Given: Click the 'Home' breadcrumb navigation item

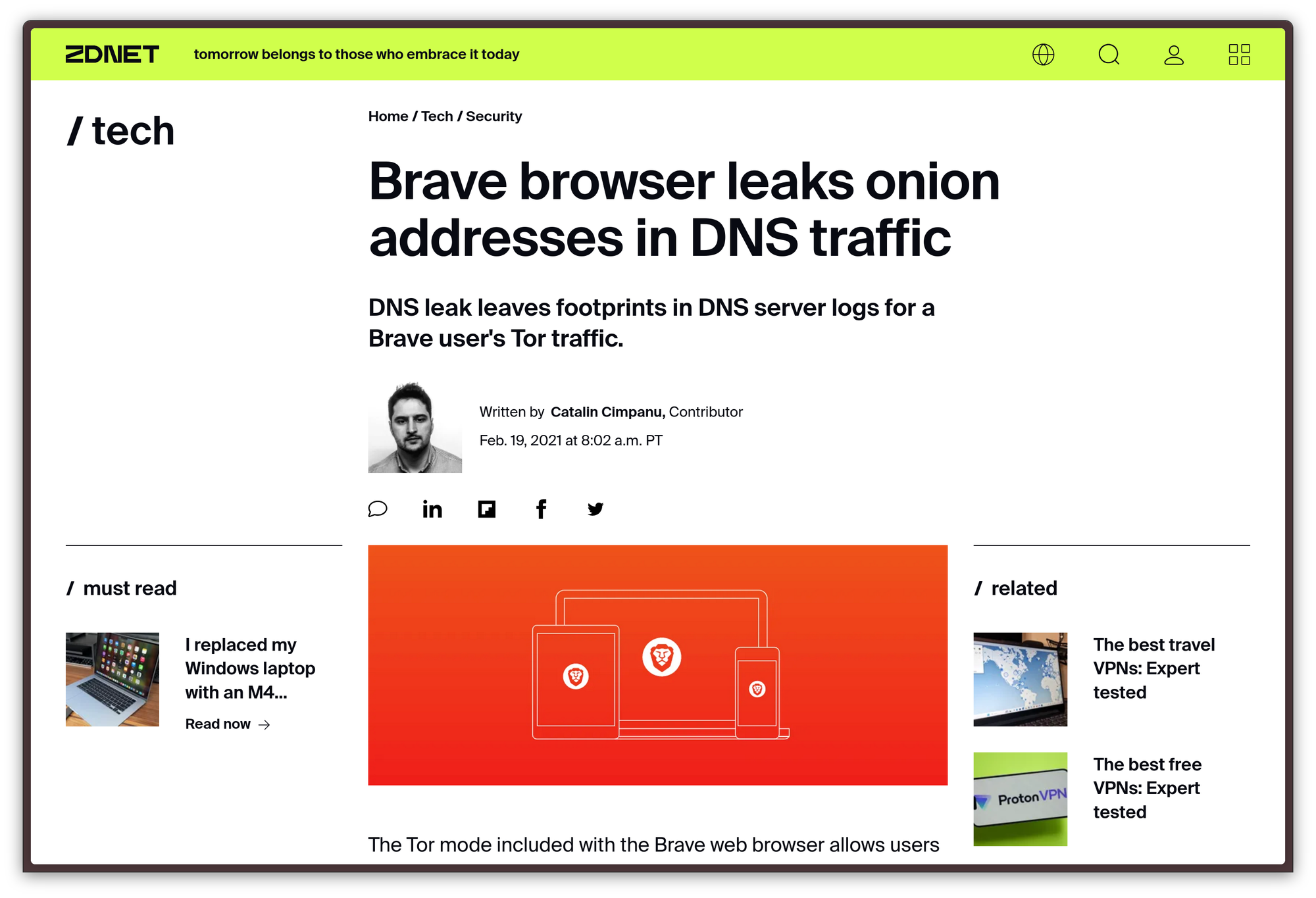Looking at the screenshot, I should [389, 117].
